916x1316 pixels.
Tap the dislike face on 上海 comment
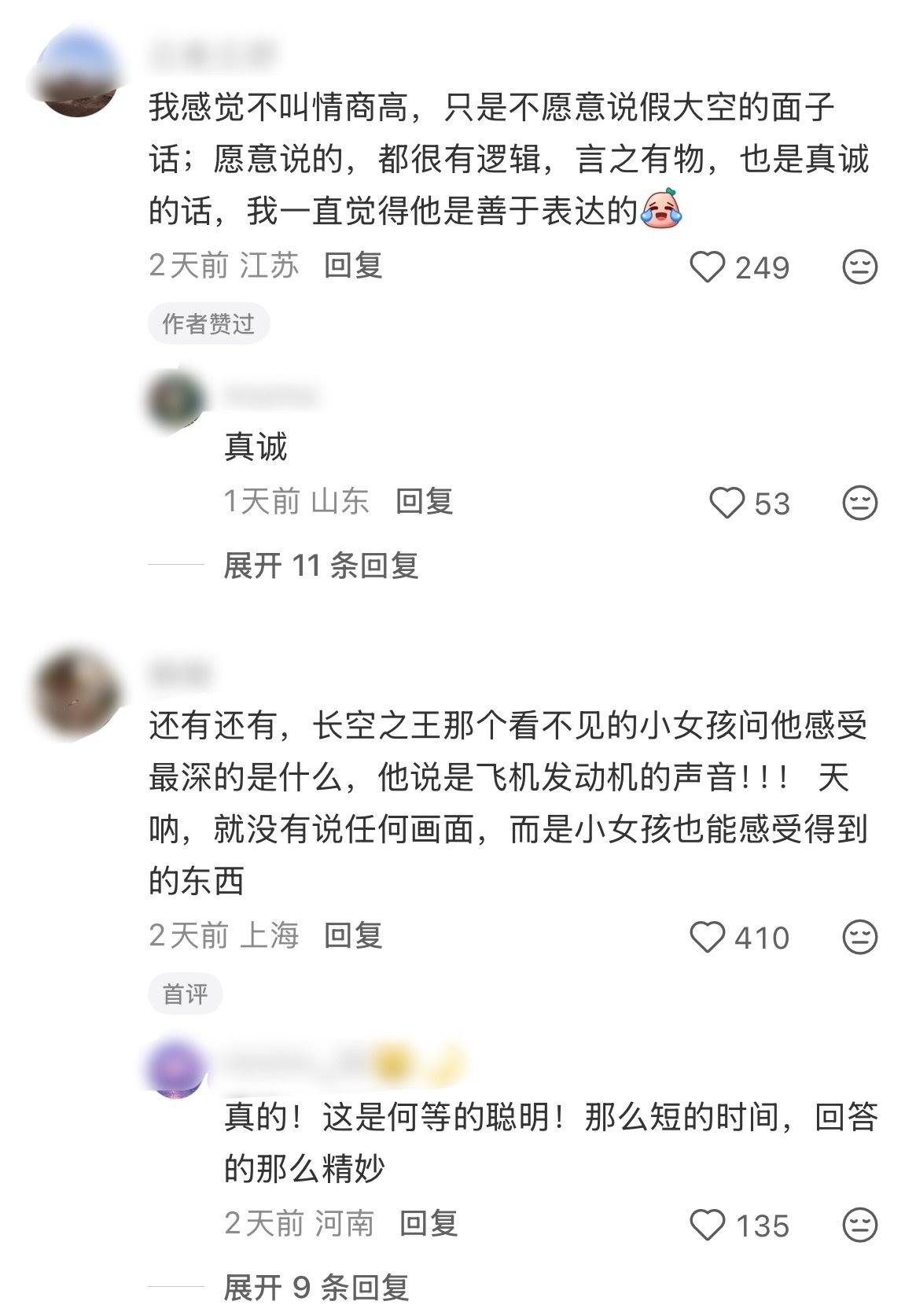click(859, 937)
